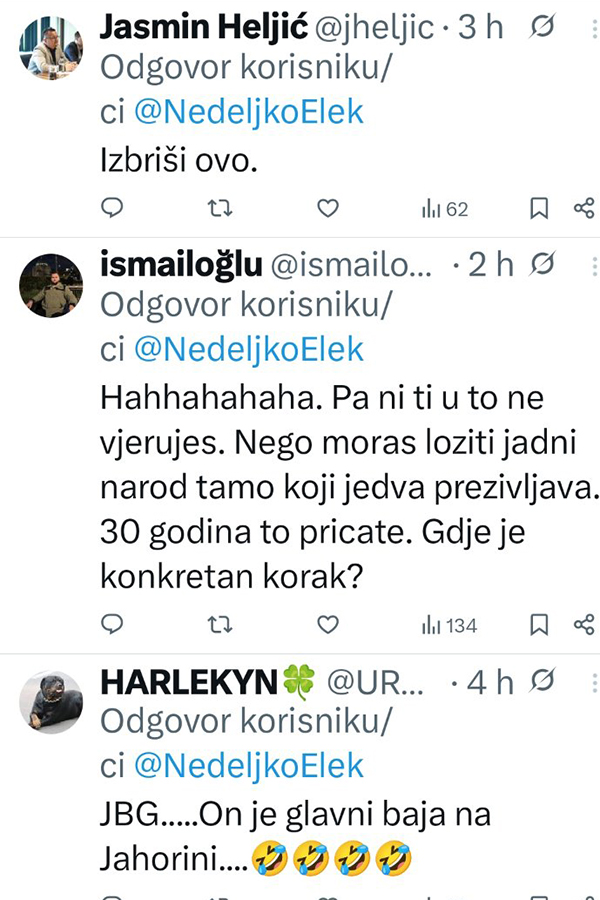This screenshot has width=600, height=900.
Task: Bookmark ismailoğlu's tweet
Action: click(x=538, y=625)
